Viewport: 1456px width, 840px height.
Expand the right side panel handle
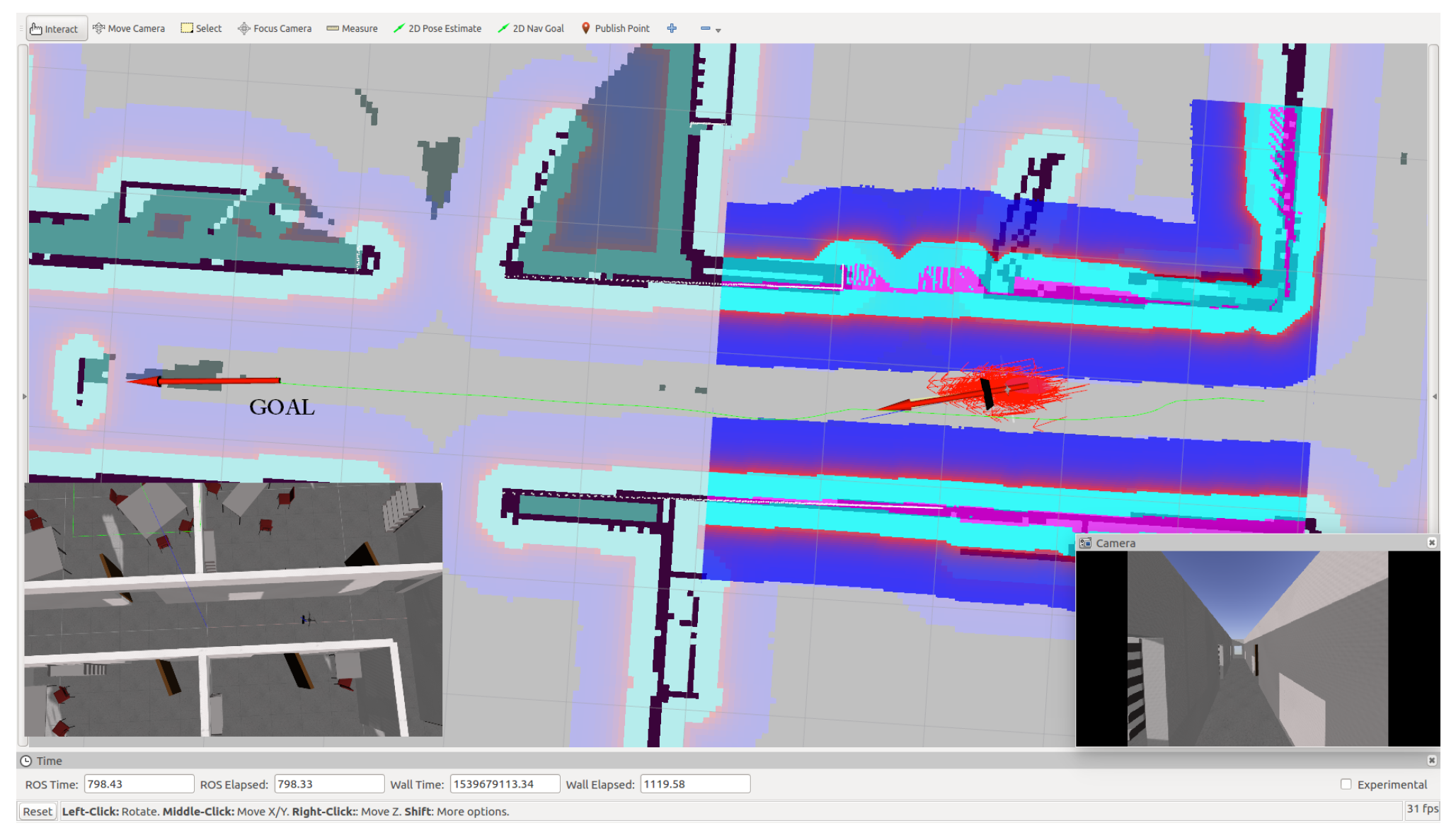pos(1434,396)
